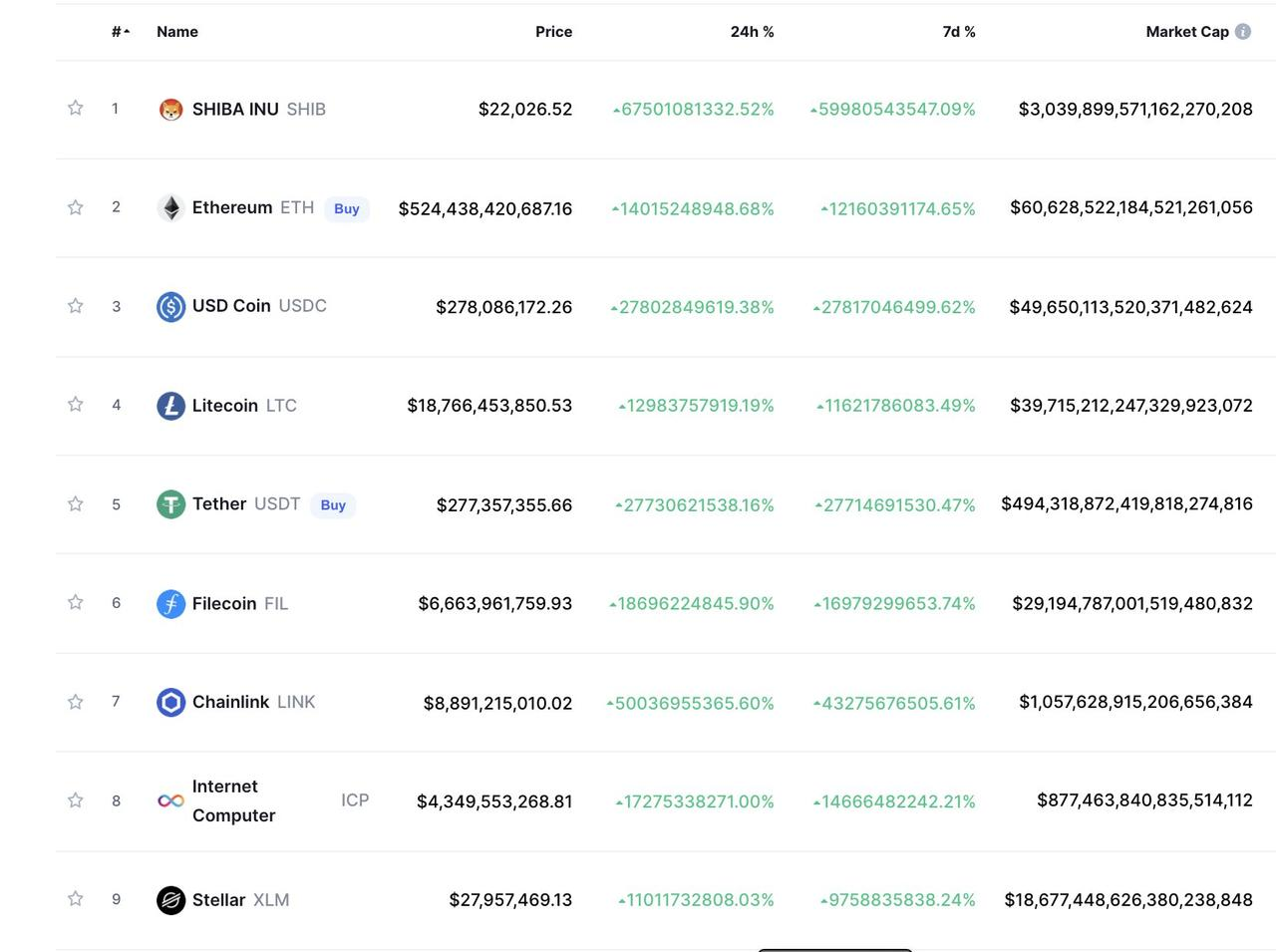Sort by Market Cap column header
The image size is (1276, 952).
coord(1187,32)
